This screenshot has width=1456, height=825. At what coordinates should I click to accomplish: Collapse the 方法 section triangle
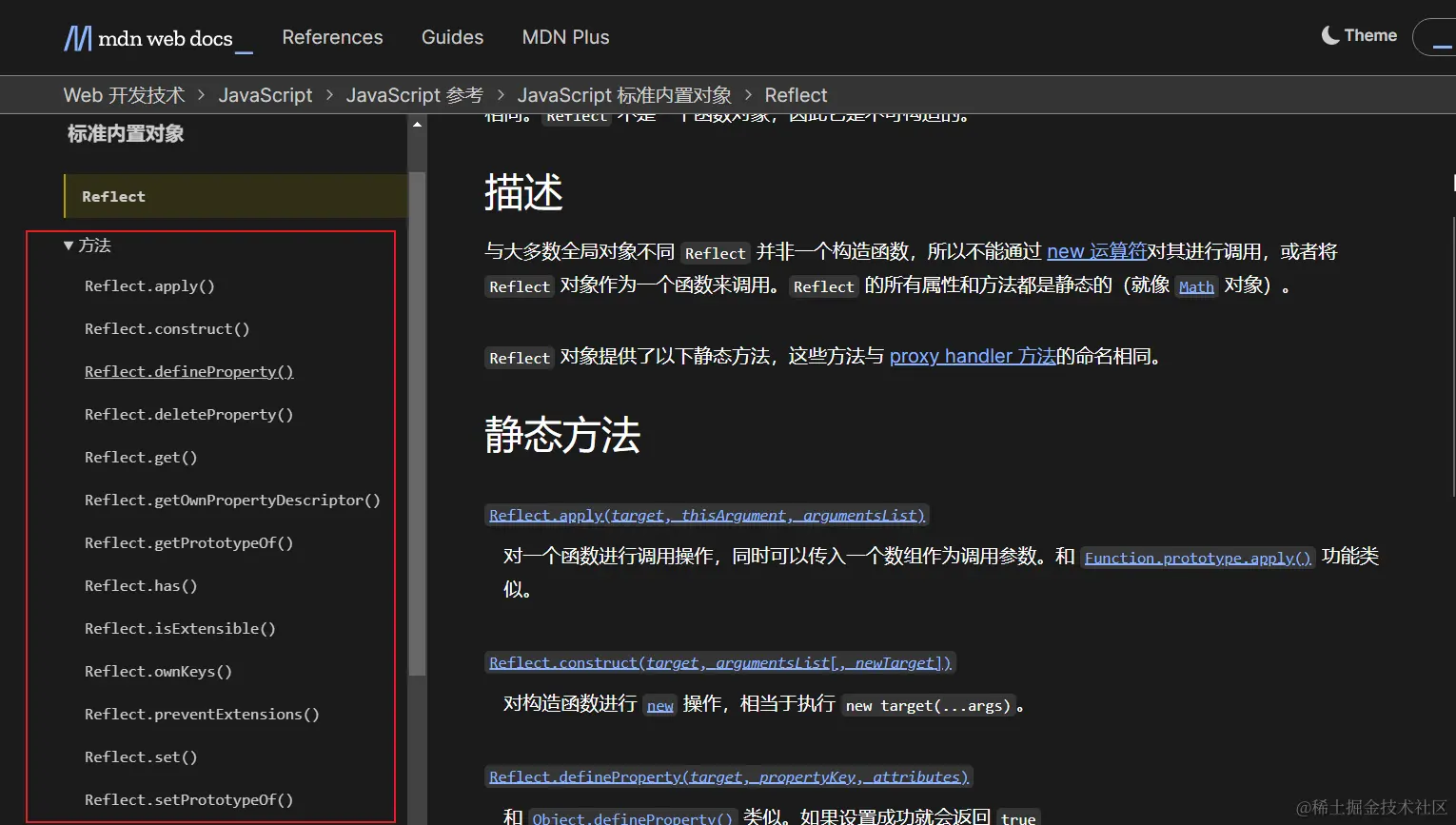(69, 246)
